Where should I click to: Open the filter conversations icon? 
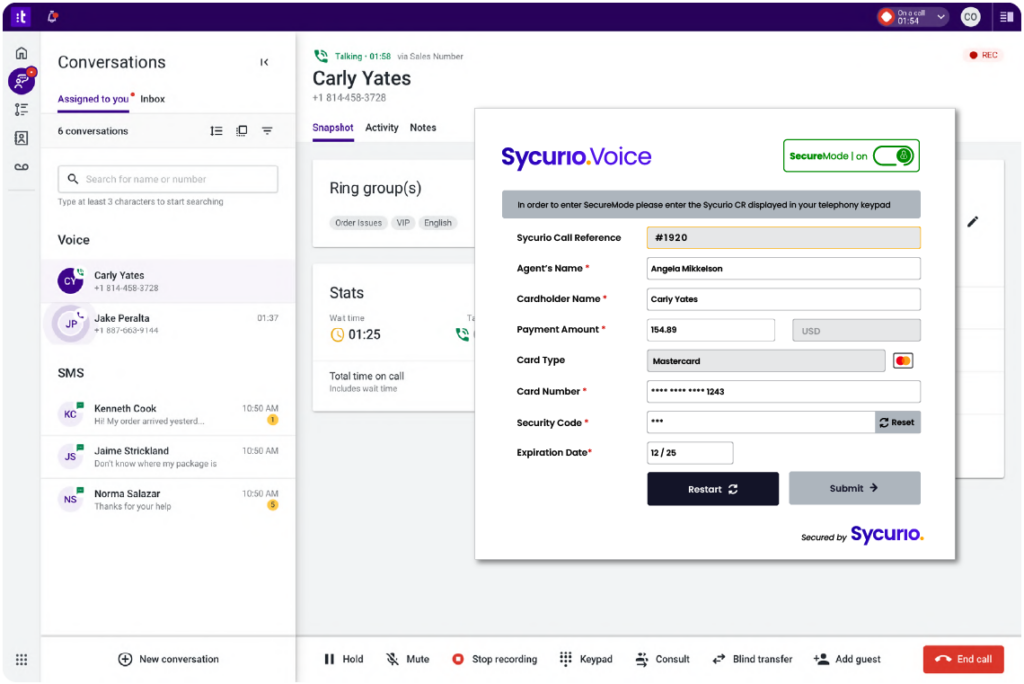(x=267, y=131)
